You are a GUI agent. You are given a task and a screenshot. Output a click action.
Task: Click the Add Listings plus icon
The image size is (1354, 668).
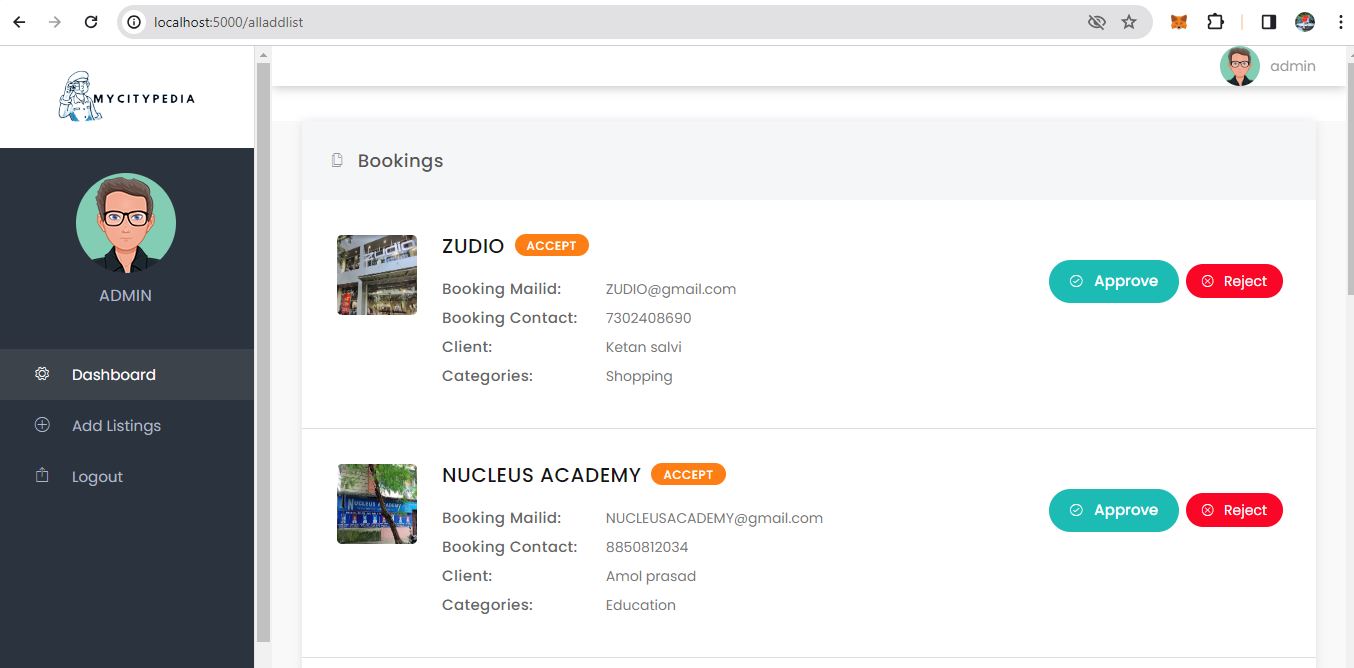[42, 425]
